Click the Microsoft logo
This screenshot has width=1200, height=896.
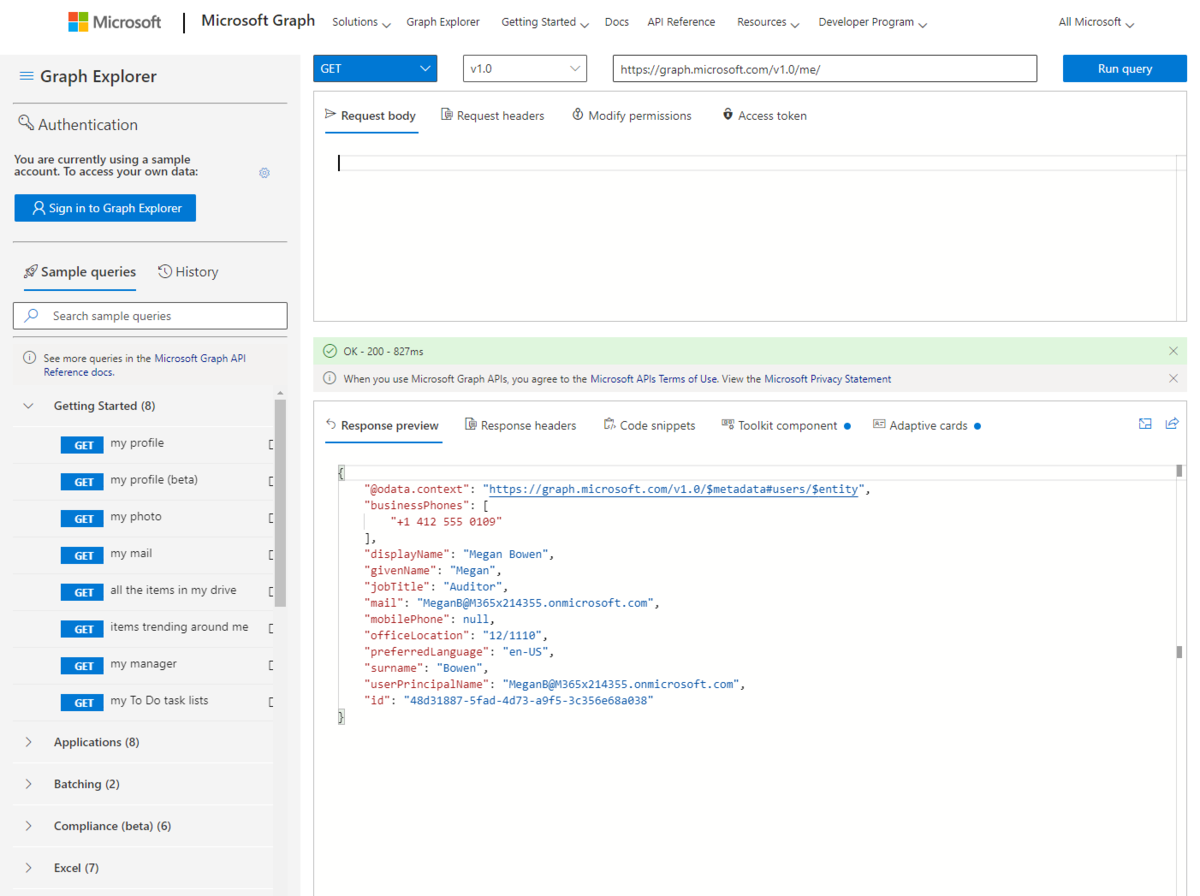click(x=114, y=21)
